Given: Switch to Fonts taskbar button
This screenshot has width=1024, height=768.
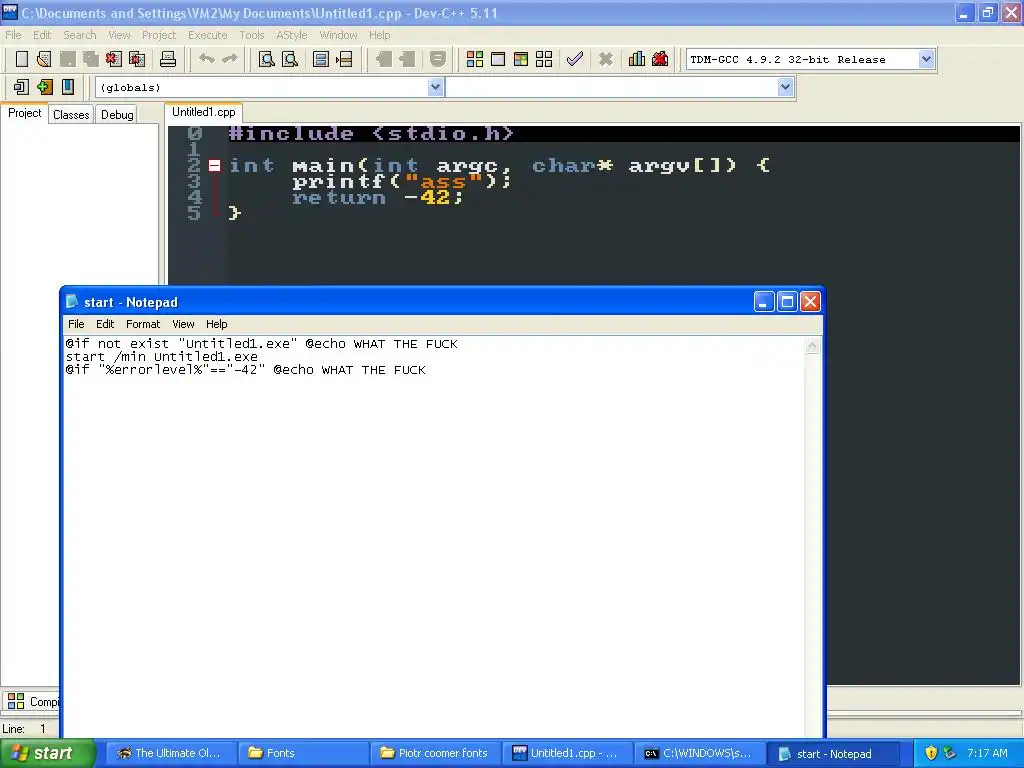Looking at the screenshot, I should tap(303, 753).
